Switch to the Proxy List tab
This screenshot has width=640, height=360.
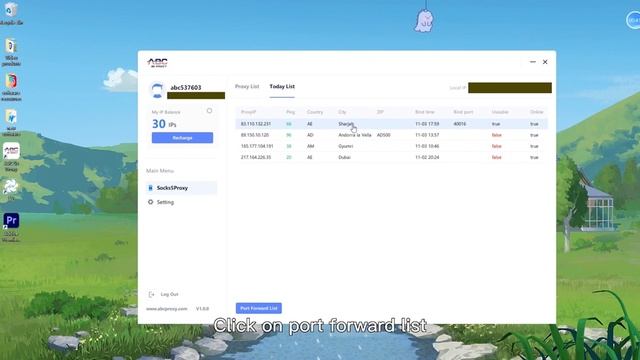point(247,87)
